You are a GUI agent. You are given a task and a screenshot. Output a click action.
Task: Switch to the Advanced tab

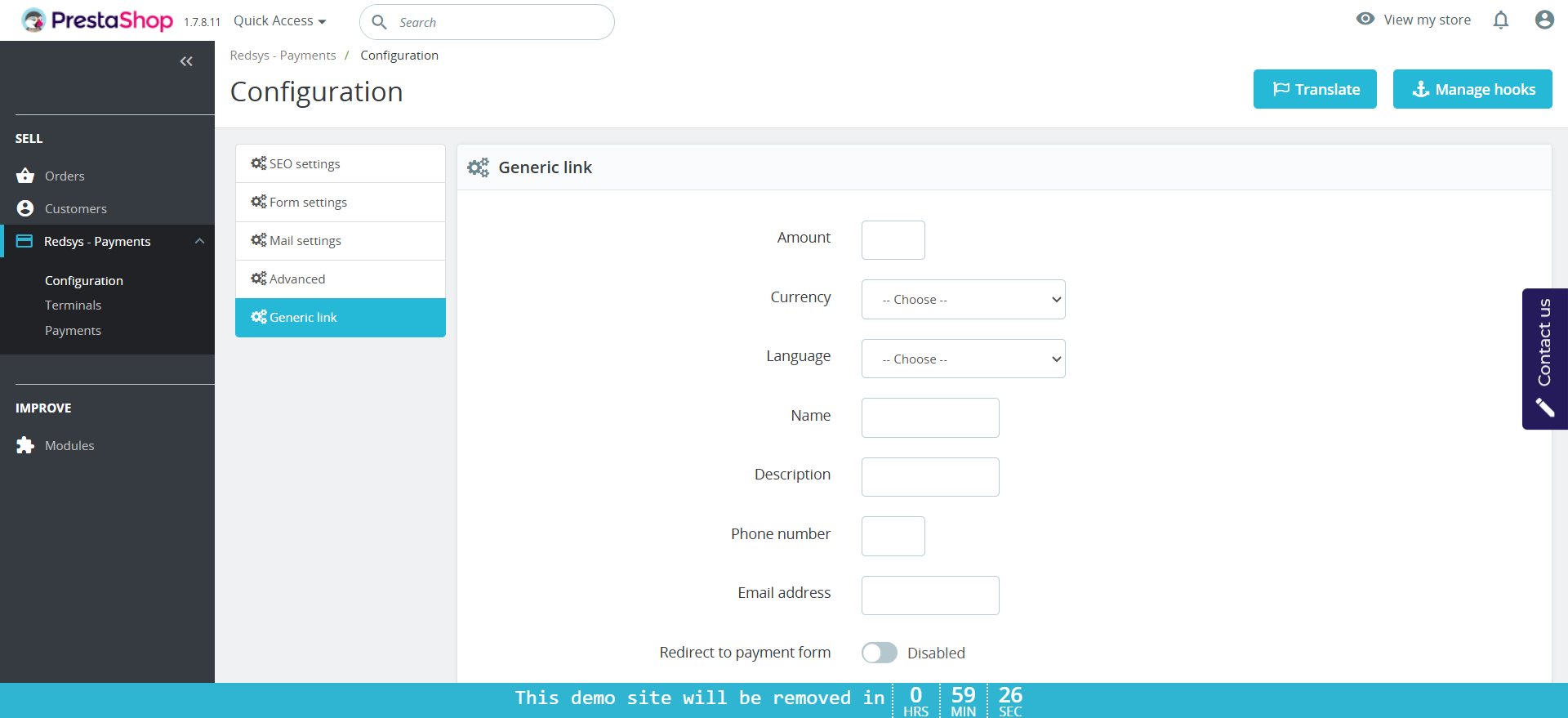click(x=341, y=279)
